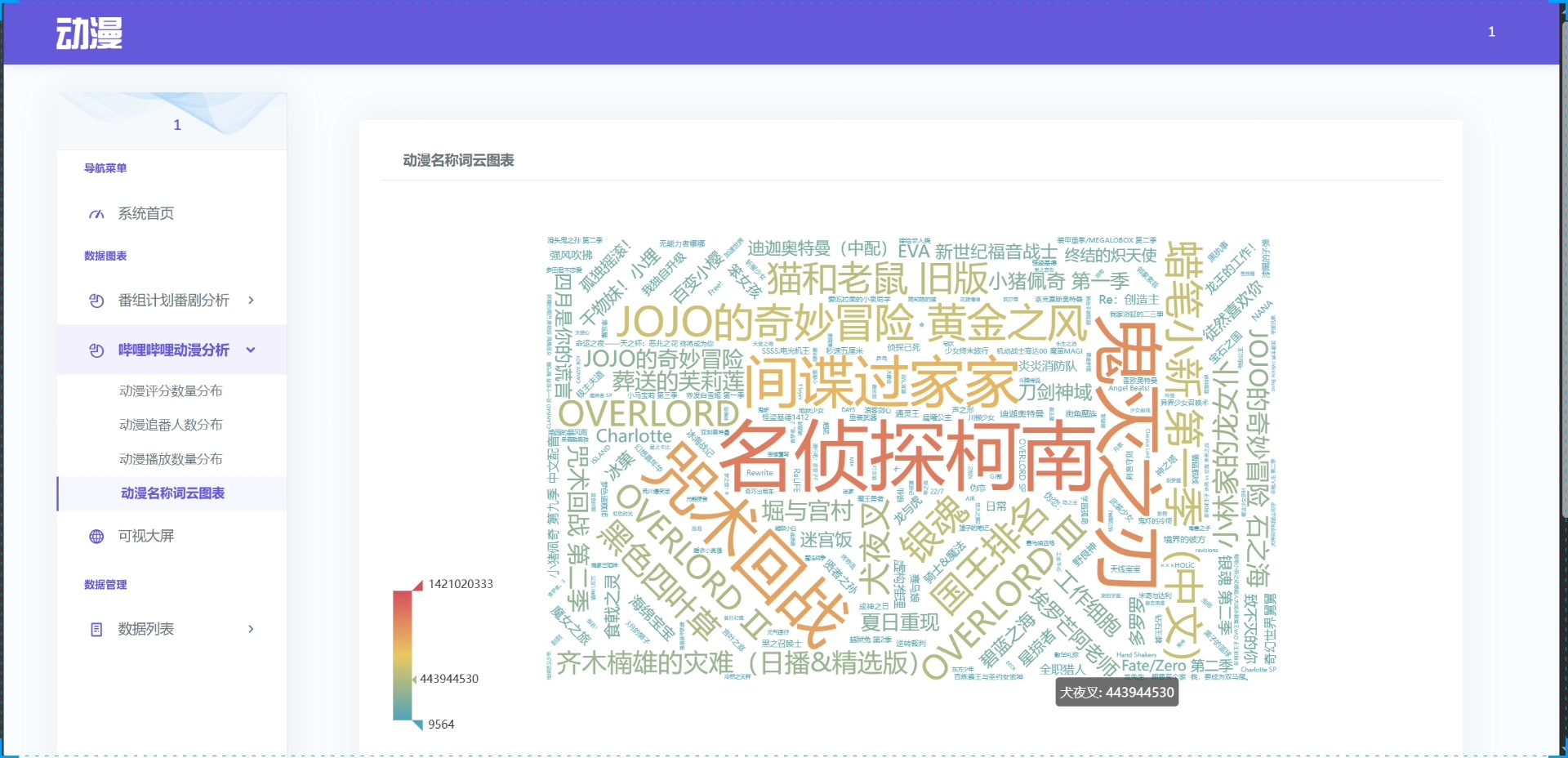This screenshot has height=758, width=1568.
Task: Click the word 刀剑神域
Action: tap(1054, 392)
